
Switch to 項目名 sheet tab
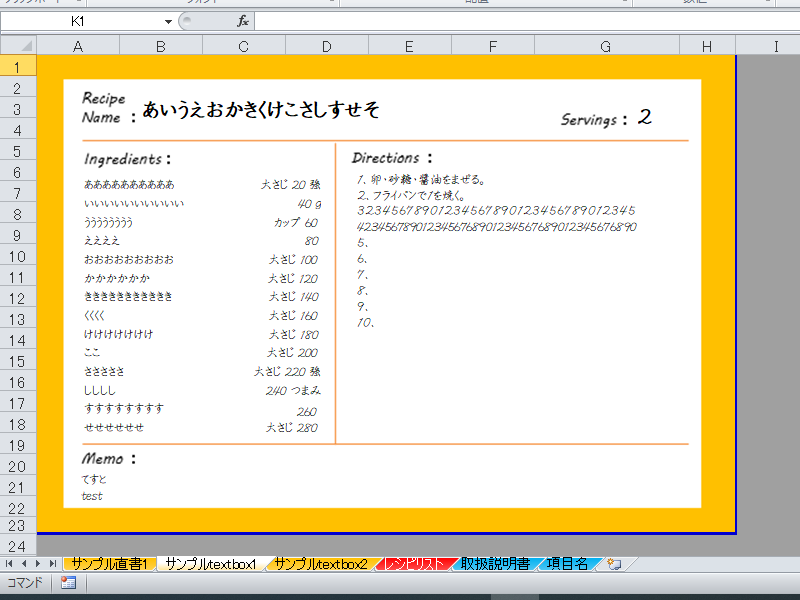tap(567, 564)
